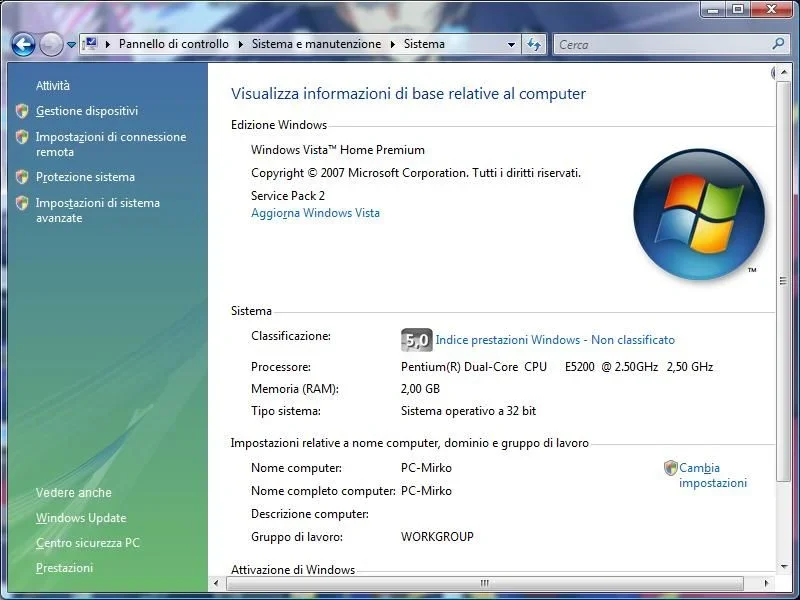Open Windows Update in Vedere anche
The image size is (800, 600).
[x=81, y=518]
